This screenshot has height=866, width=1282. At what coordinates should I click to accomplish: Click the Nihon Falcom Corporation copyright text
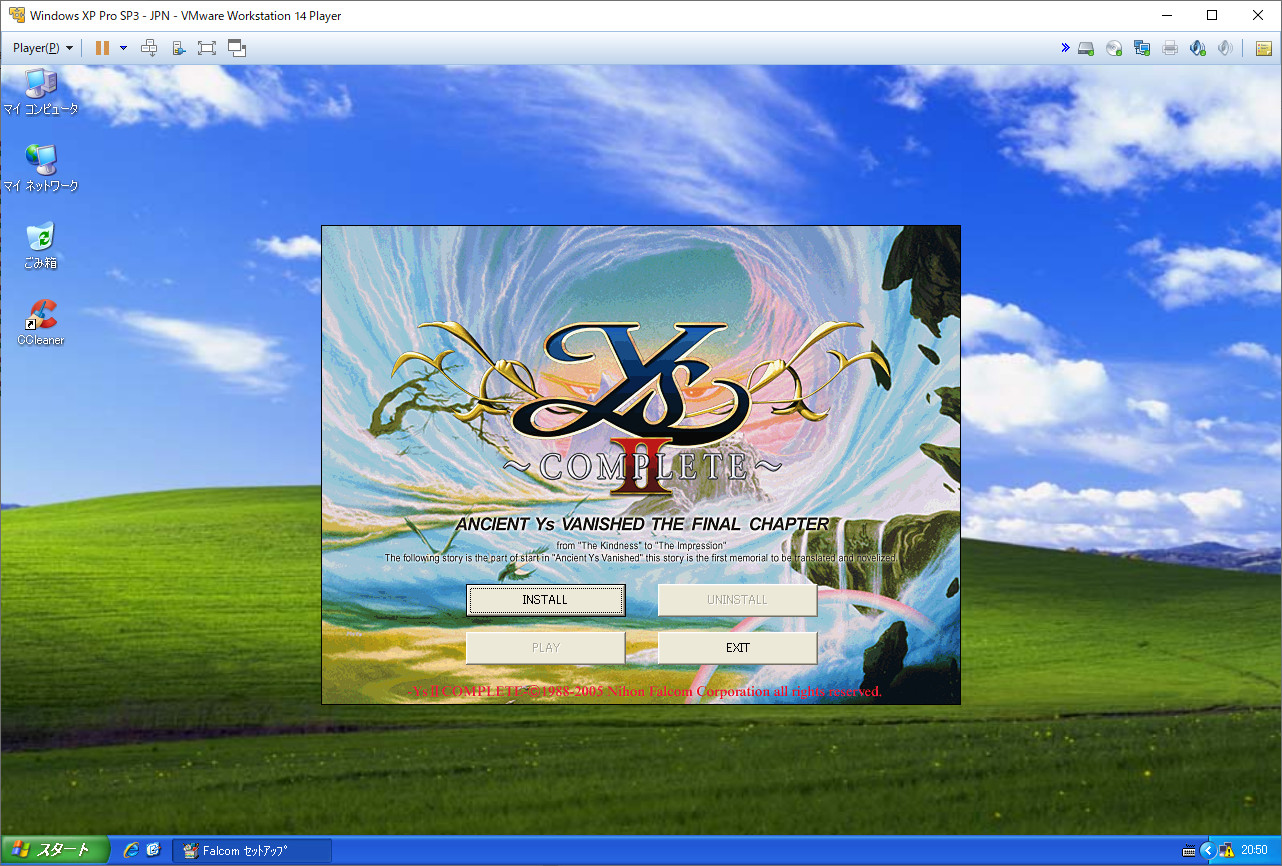[x=645, y=691]
